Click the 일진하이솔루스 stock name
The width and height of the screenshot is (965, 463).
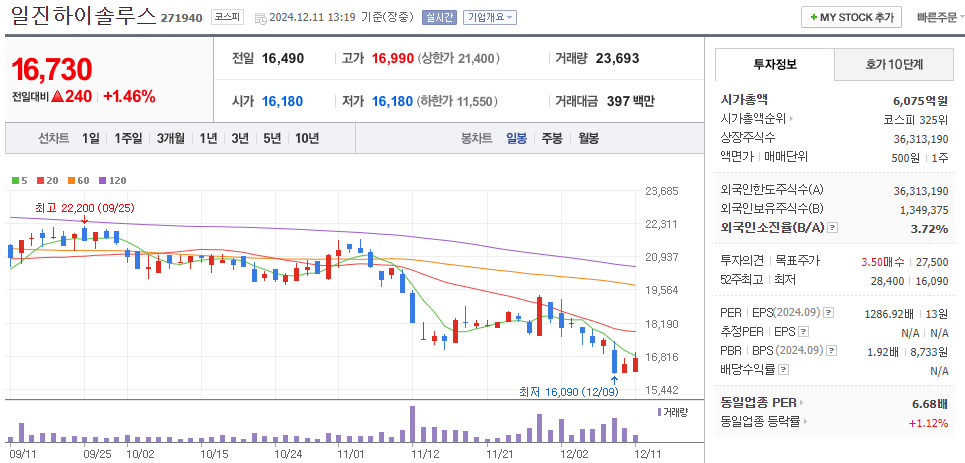pos(83,15)
